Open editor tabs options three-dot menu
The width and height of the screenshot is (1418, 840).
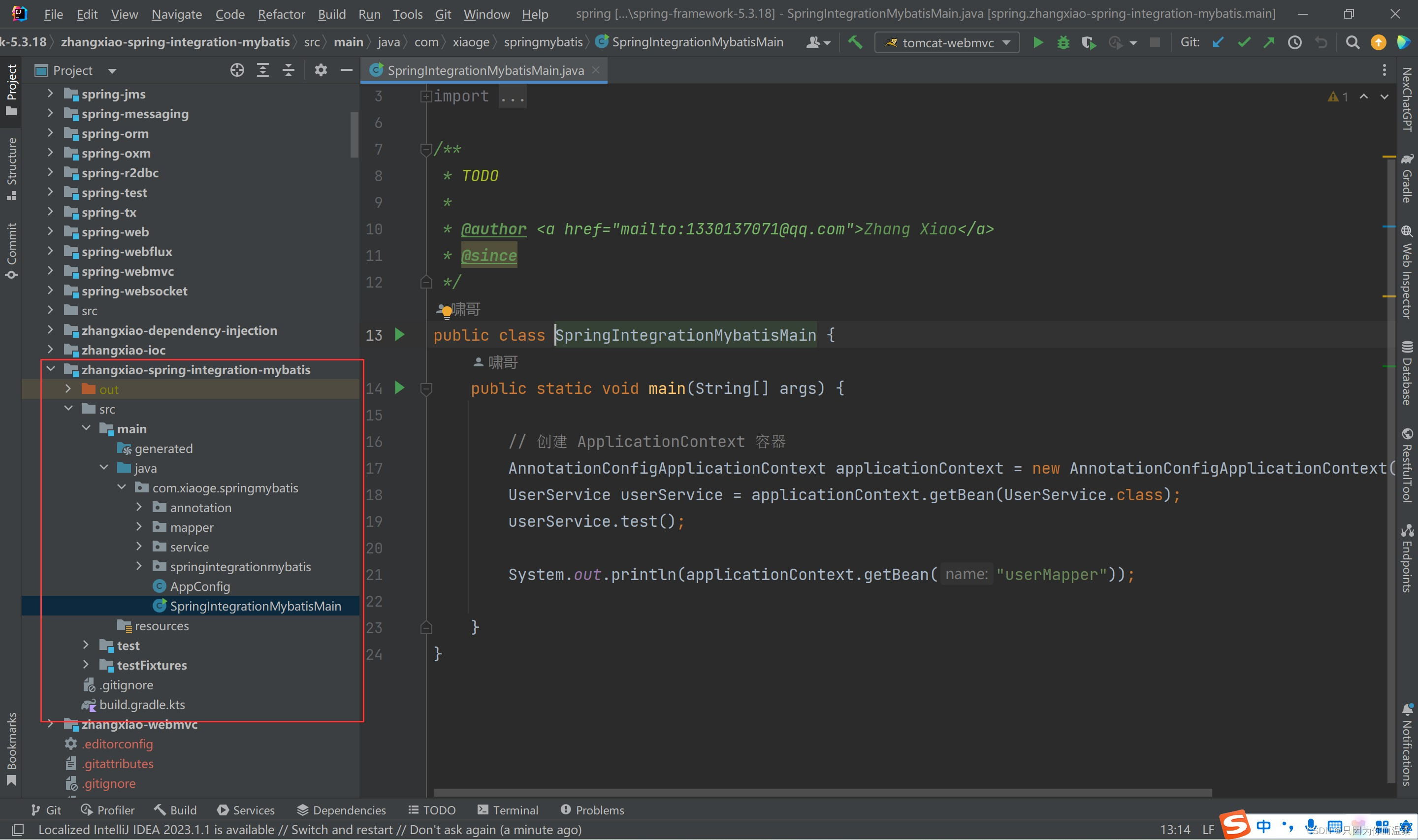point(1384,70)
